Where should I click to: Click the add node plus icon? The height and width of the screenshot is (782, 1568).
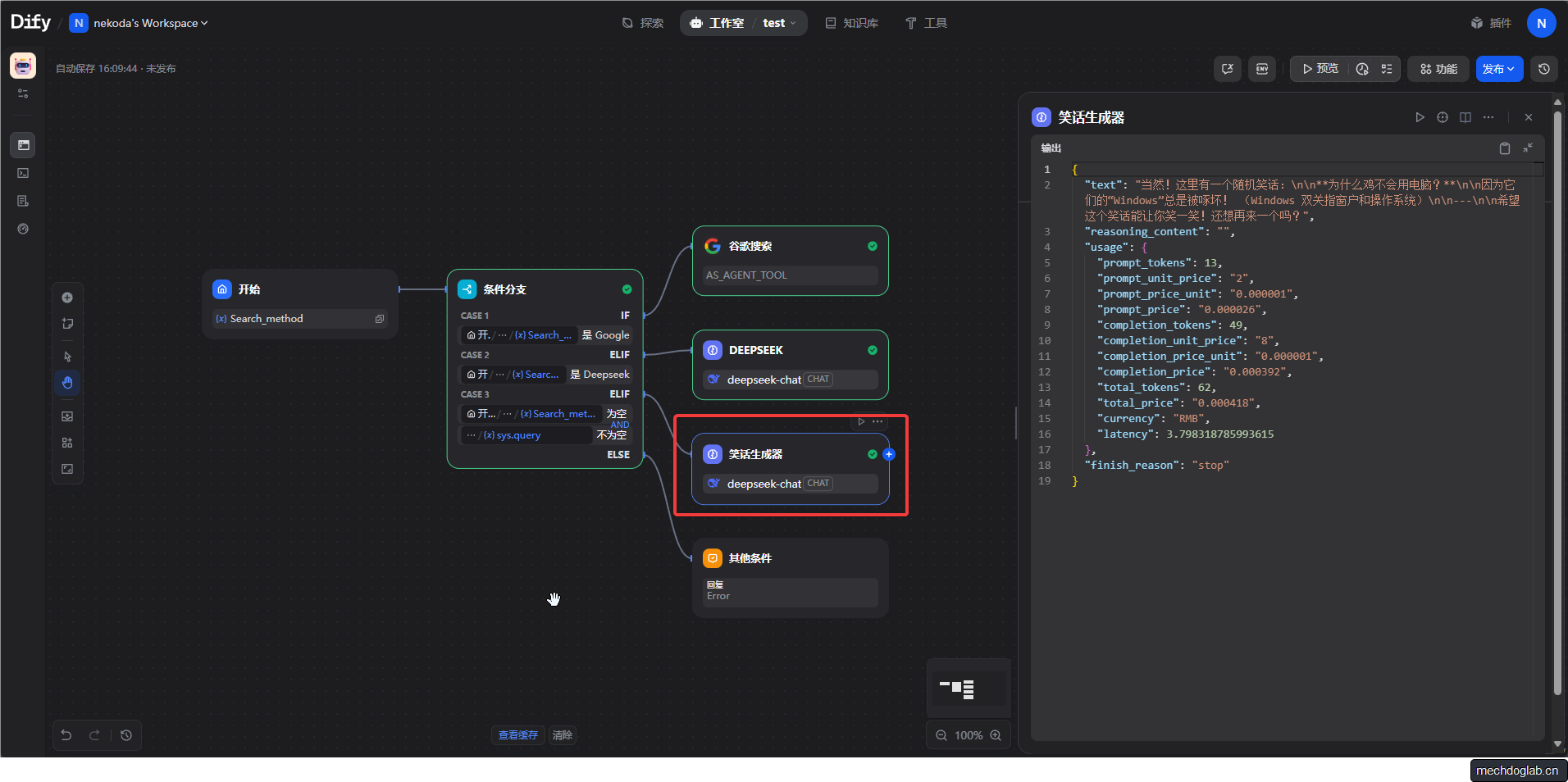[67, 298]
